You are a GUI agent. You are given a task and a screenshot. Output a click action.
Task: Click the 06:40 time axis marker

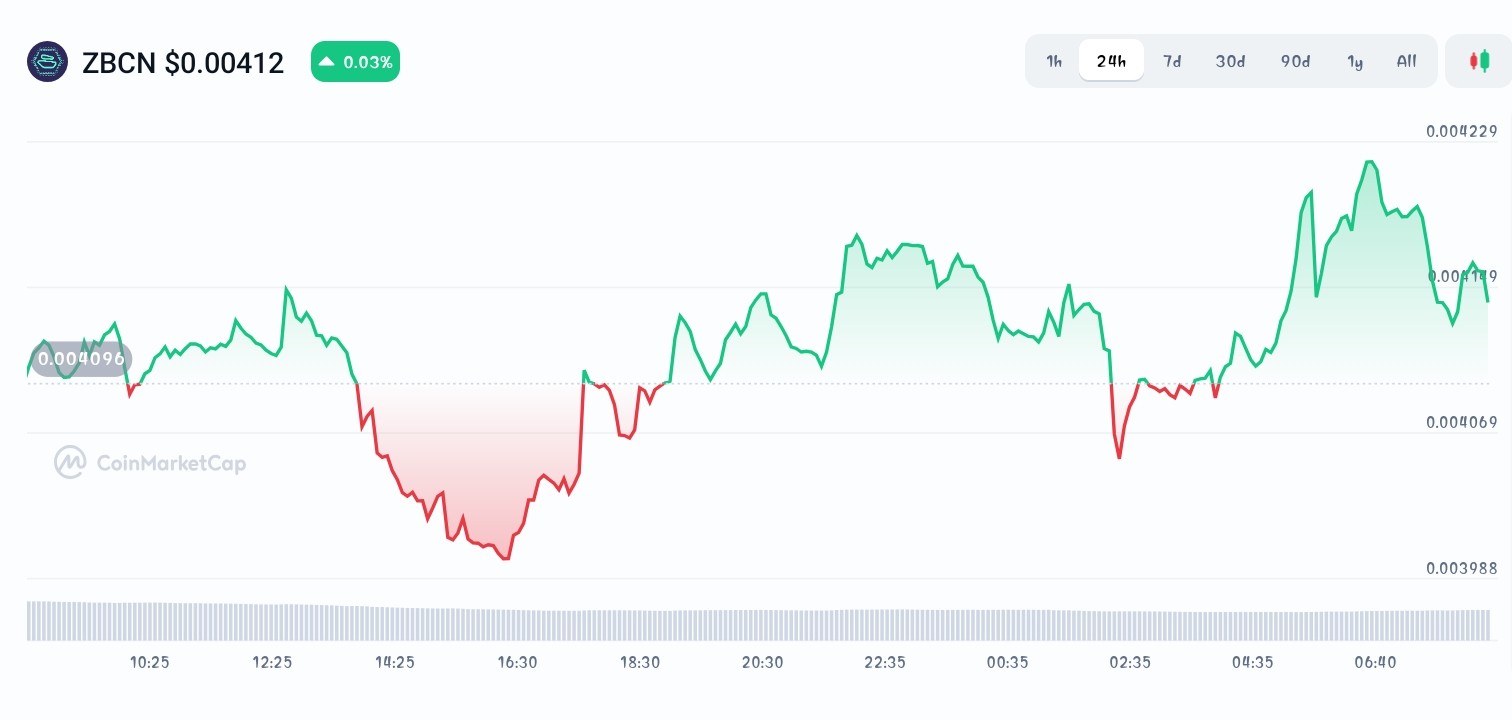pos(1375,662)
